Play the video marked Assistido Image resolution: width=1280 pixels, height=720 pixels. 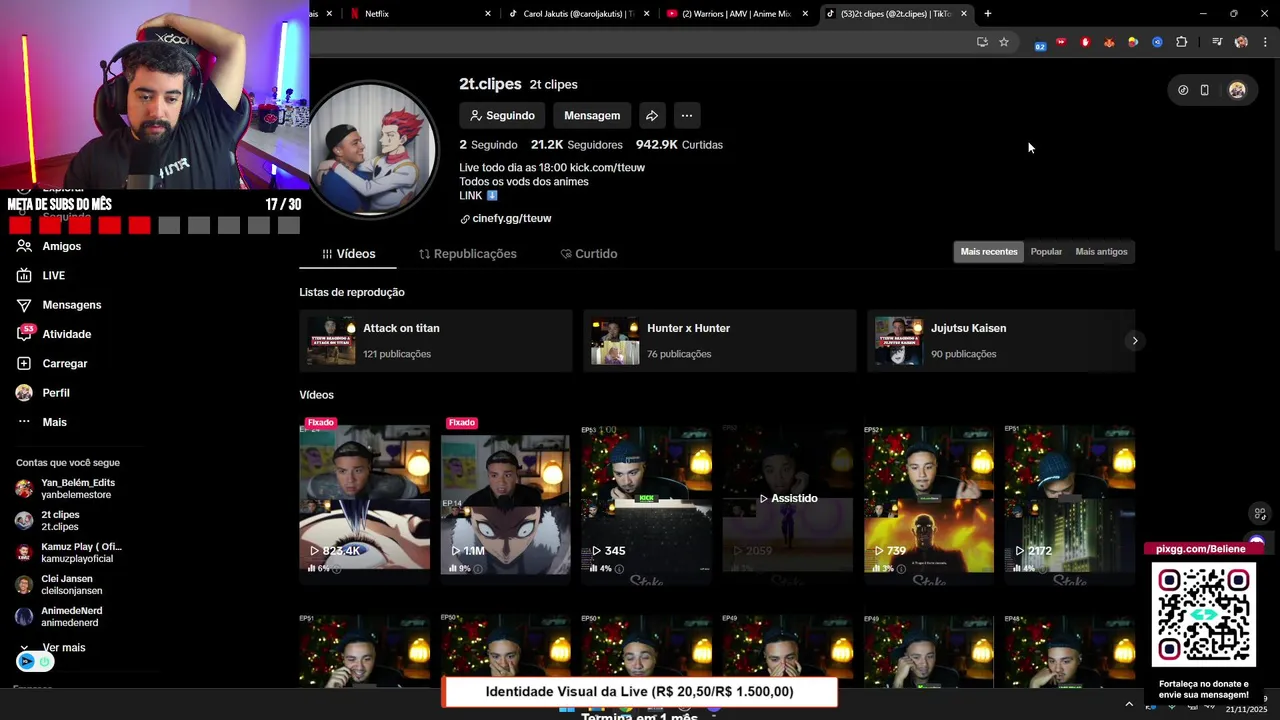click(x=788, y=499)
